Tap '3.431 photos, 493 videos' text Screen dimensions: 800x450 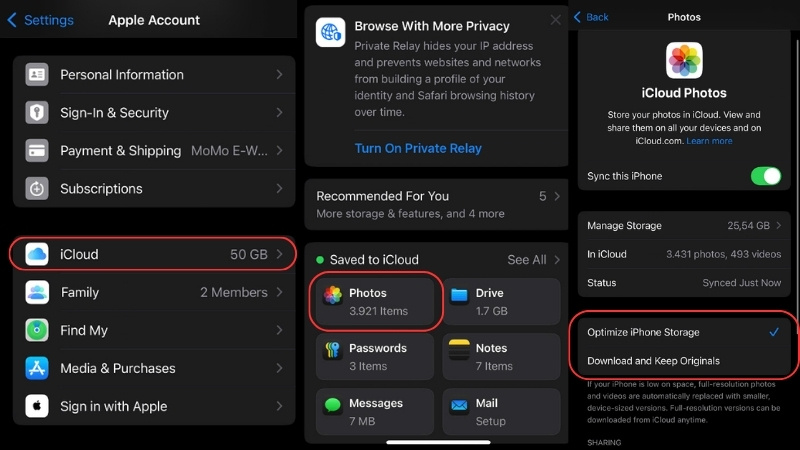click(723, 254)
